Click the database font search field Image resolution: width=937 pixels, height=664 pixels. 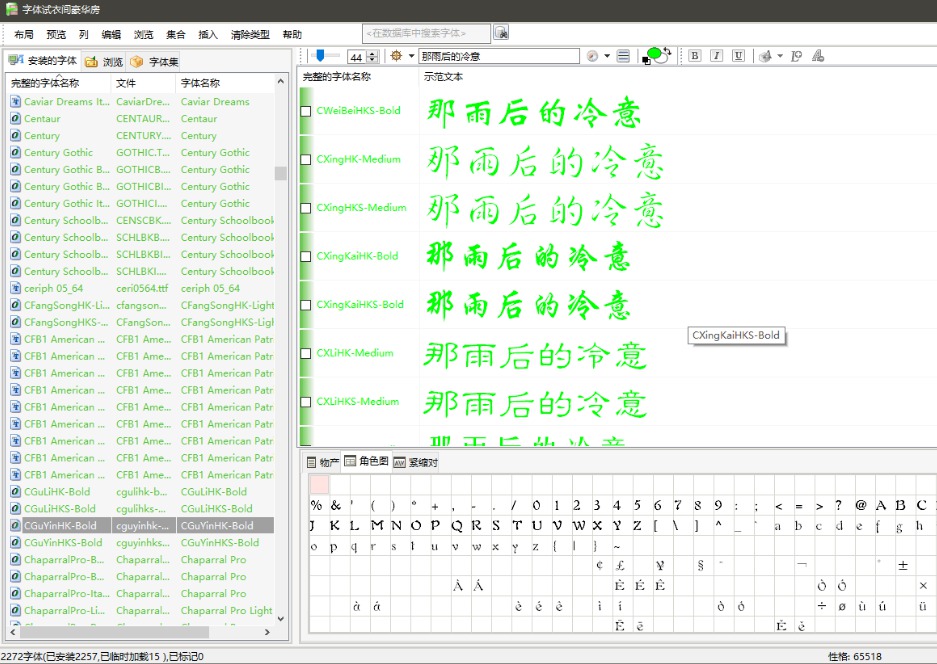[x=426, y=33]
